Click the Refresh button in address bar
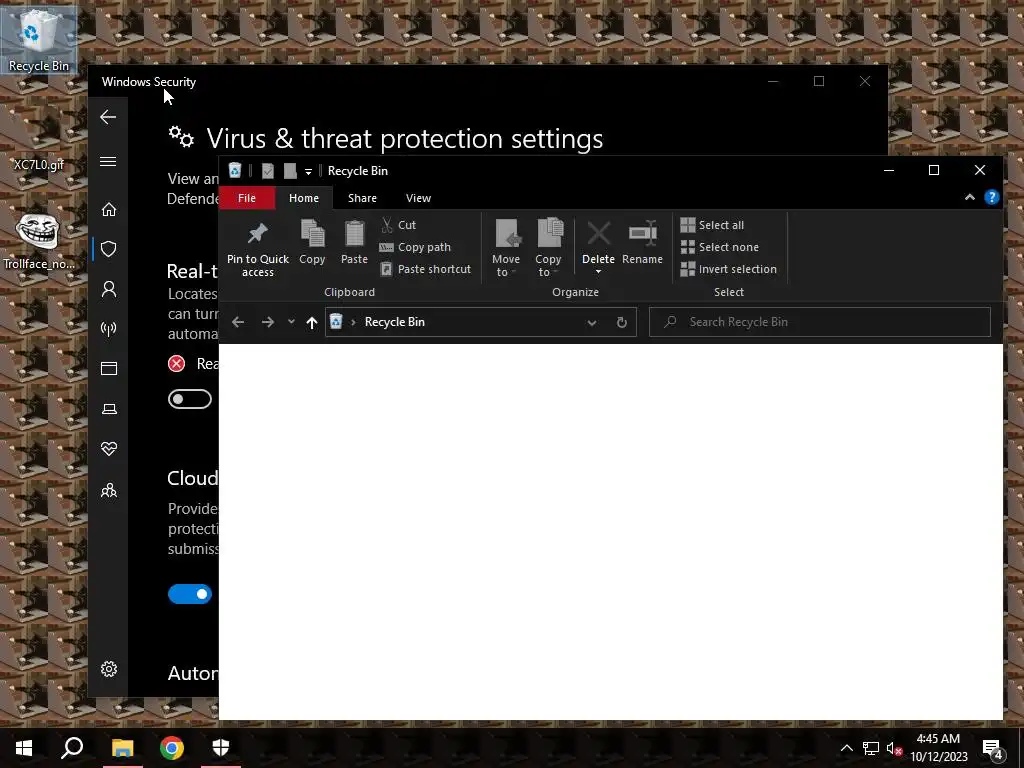This screenshot has height=768, width=1024. [622, 323]
